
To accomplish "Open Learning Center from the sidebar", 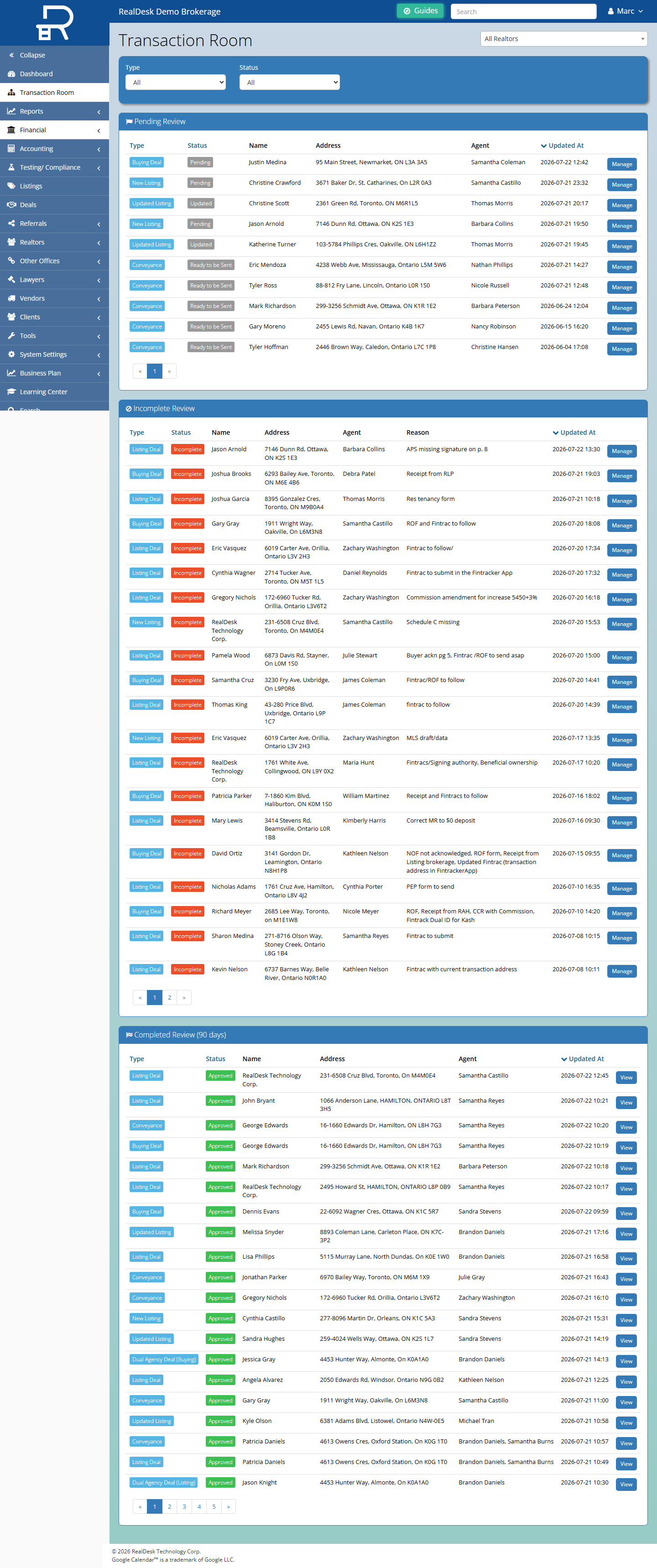I will (55, 392).
